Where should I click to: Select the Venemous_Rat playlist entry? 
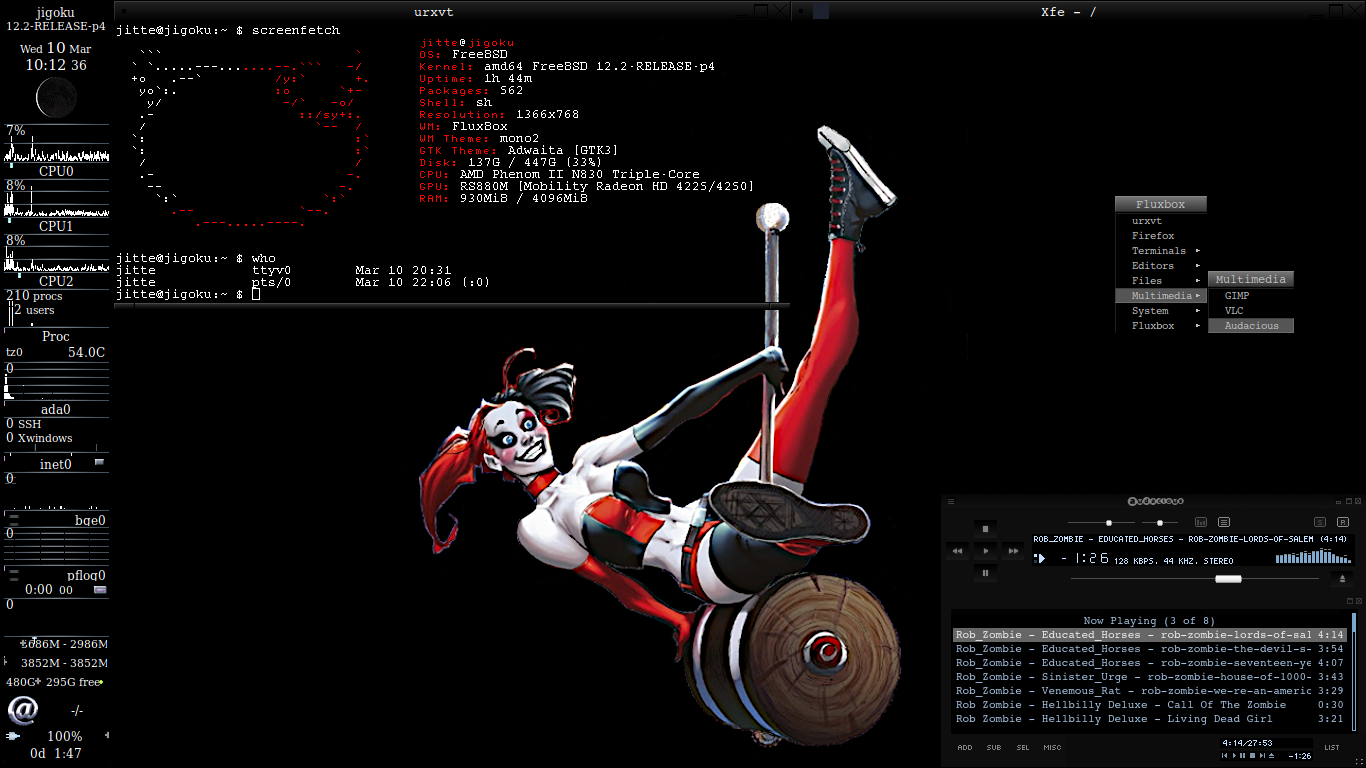(x=1150, y=691)
